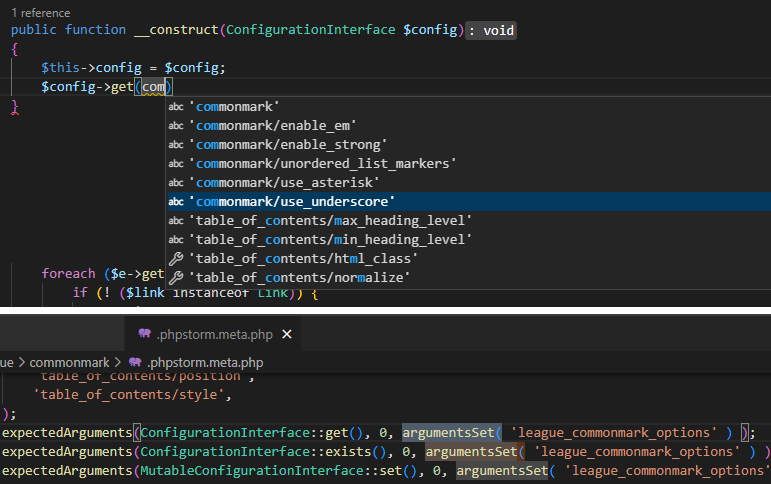Screen dimensions: 771x484
Task: Click abc icon beside 'table_of_contents/min_heading_level'
Action: [x=176, y=240]
